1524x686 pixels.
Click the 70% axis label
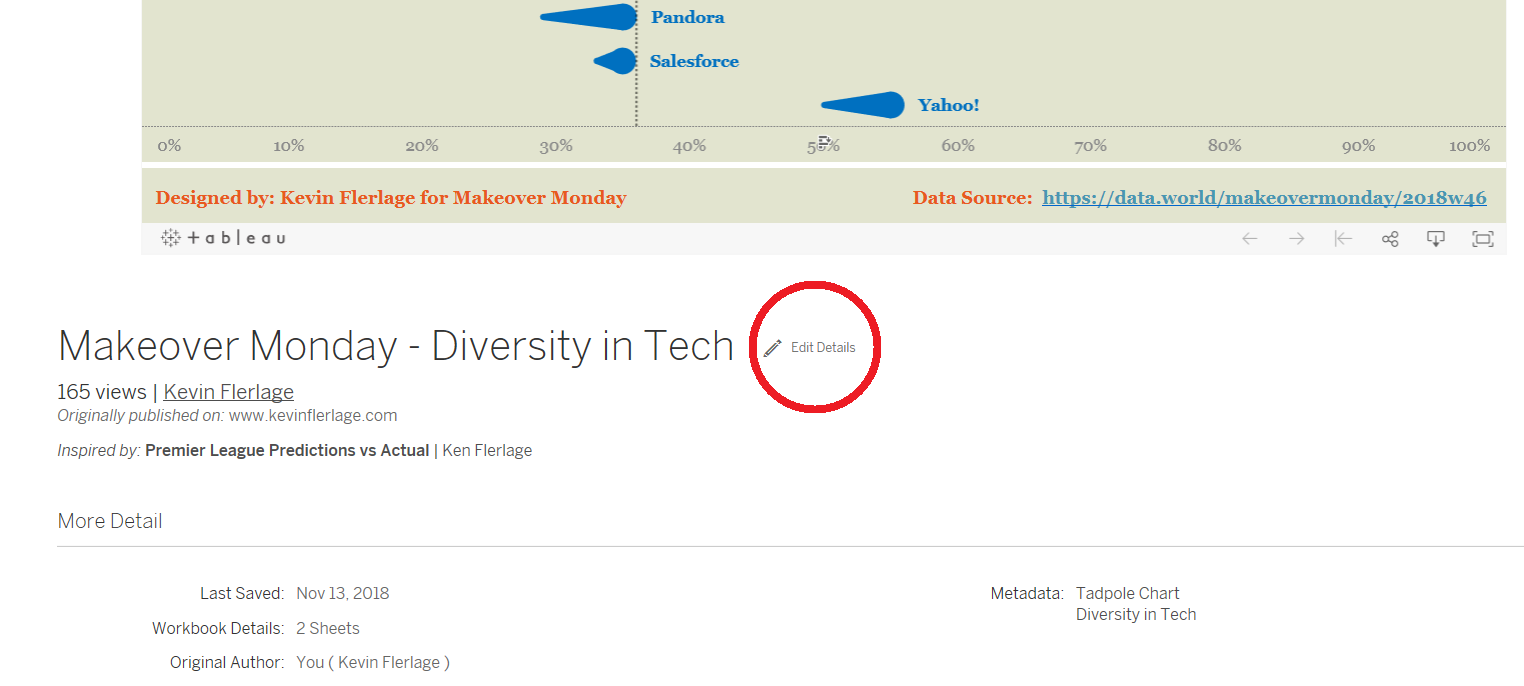tap(1091, 146)
